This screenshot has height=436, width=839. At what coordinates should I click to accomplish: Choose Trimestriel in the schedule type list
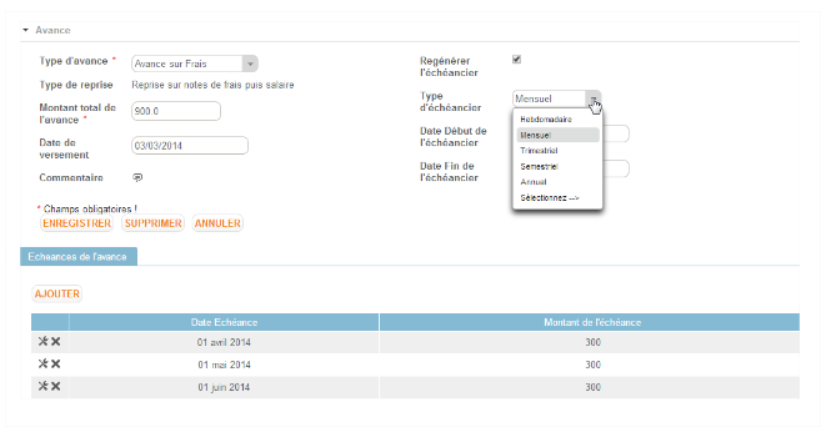click(x=538, y=150)
